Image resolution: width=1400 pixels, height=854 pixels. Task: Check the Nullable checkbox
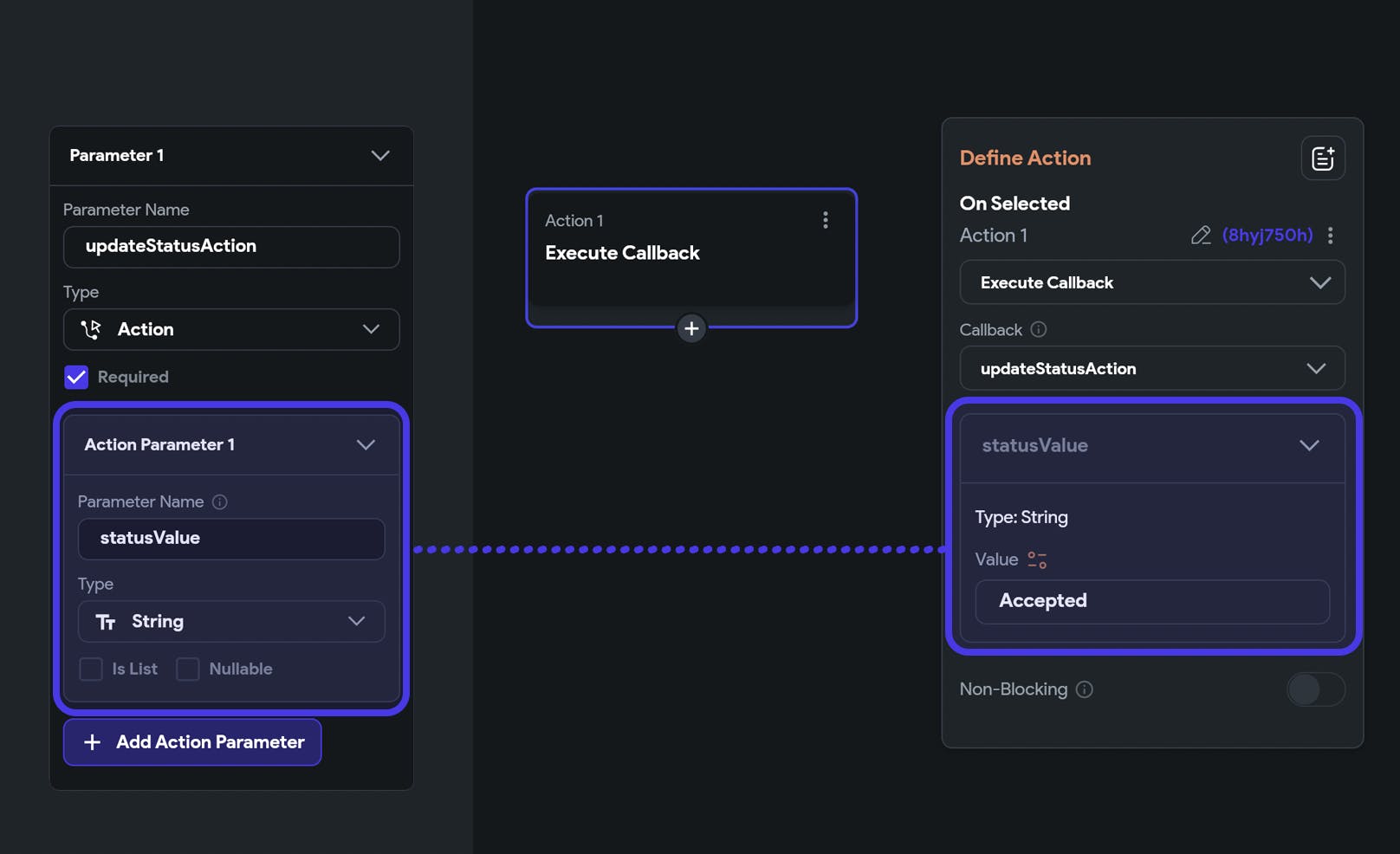[x=188, y=669]
